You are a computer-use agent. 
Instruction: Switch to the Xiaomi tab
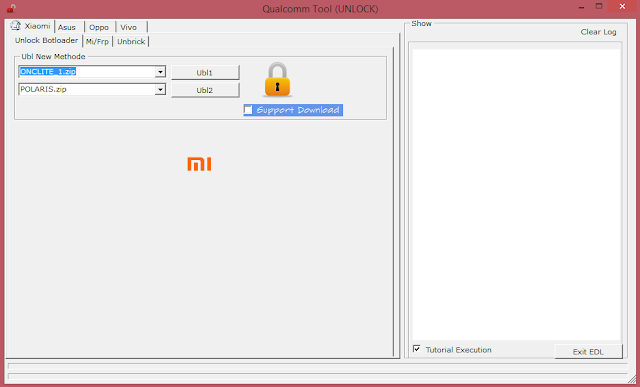point(31,26)
